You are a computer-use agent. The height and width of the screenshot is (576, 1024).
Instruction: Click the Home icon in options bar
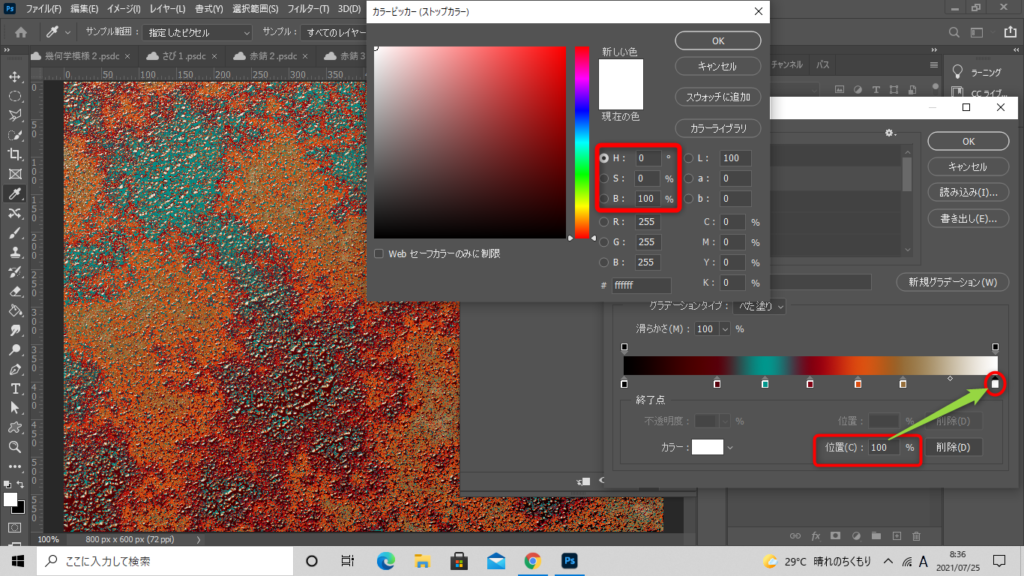coord(21,32)
